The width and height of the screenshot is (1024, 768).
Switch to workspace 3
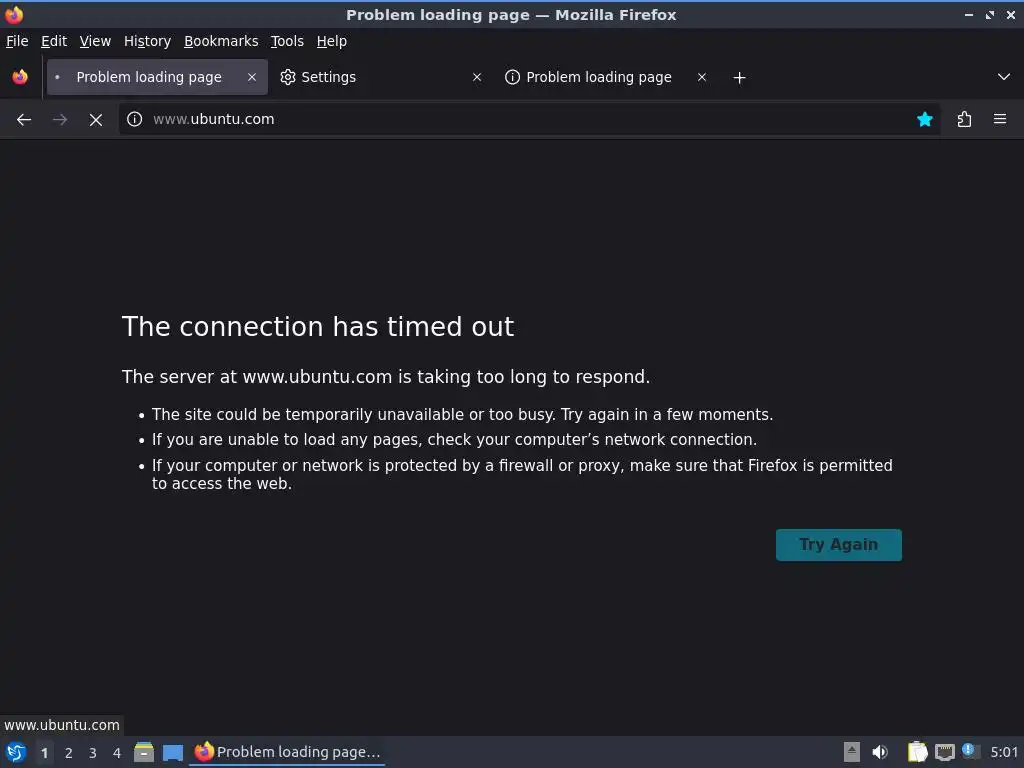click(93, 753)
